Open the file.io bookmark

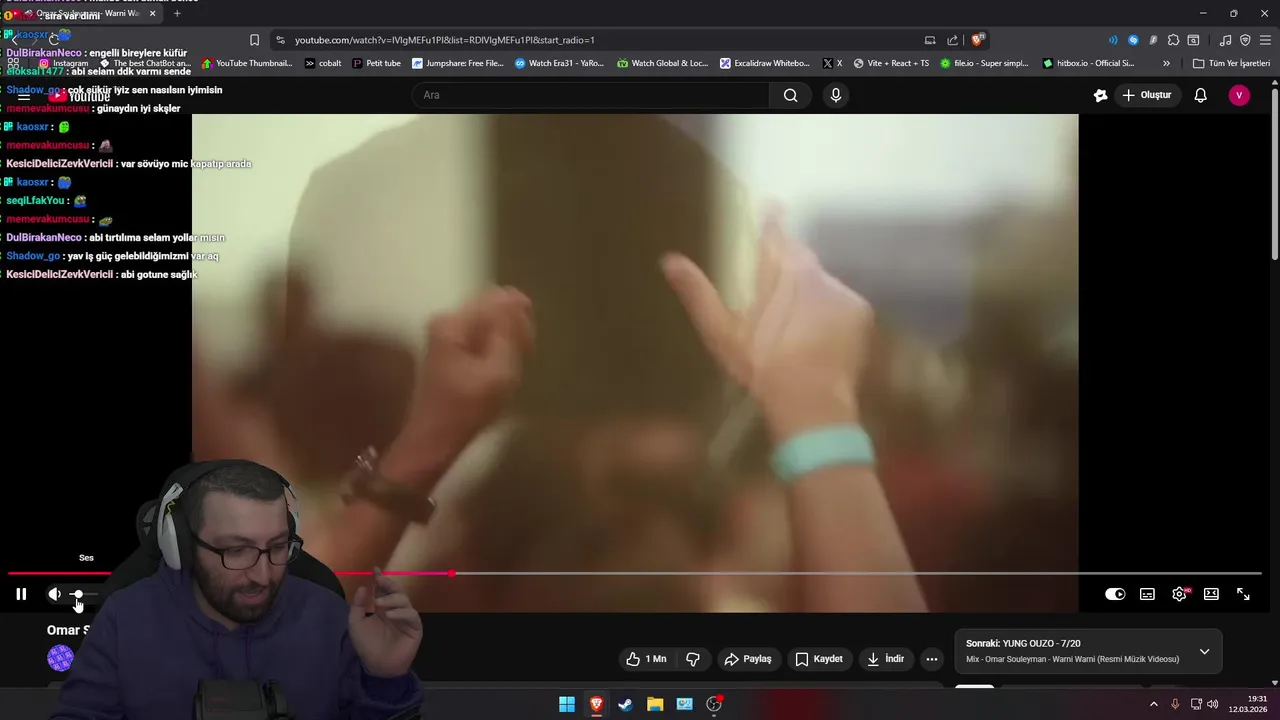[984, 63]
